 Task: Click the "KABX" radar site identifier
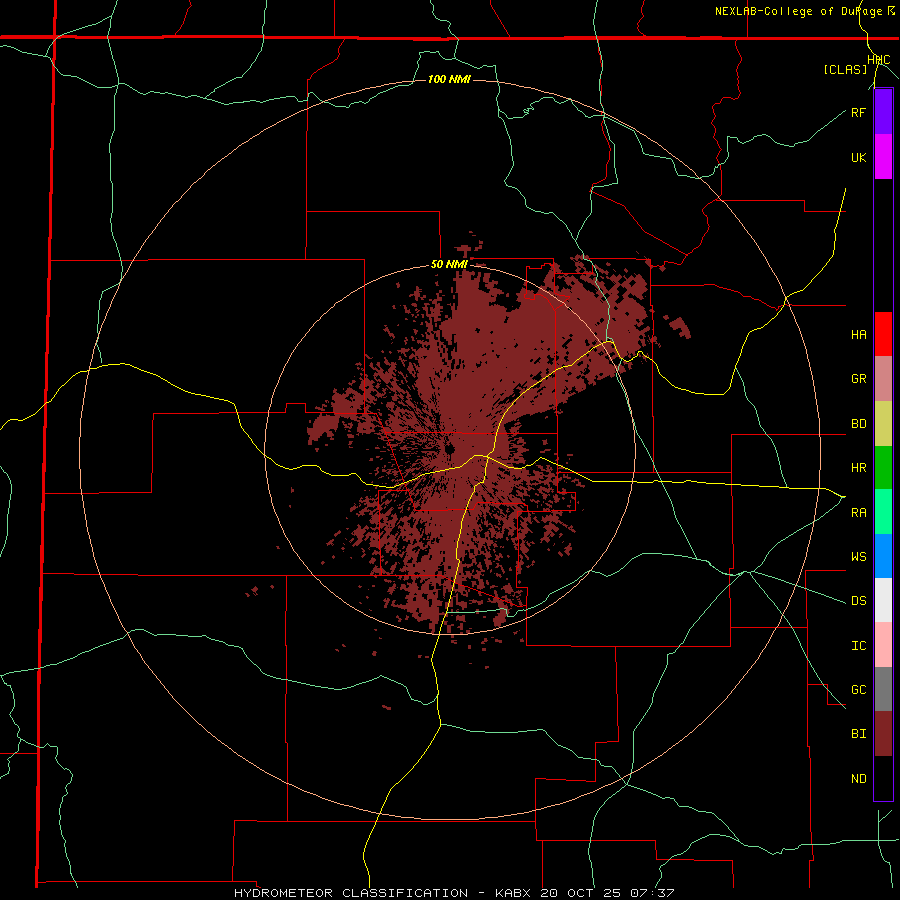[515, 893]
